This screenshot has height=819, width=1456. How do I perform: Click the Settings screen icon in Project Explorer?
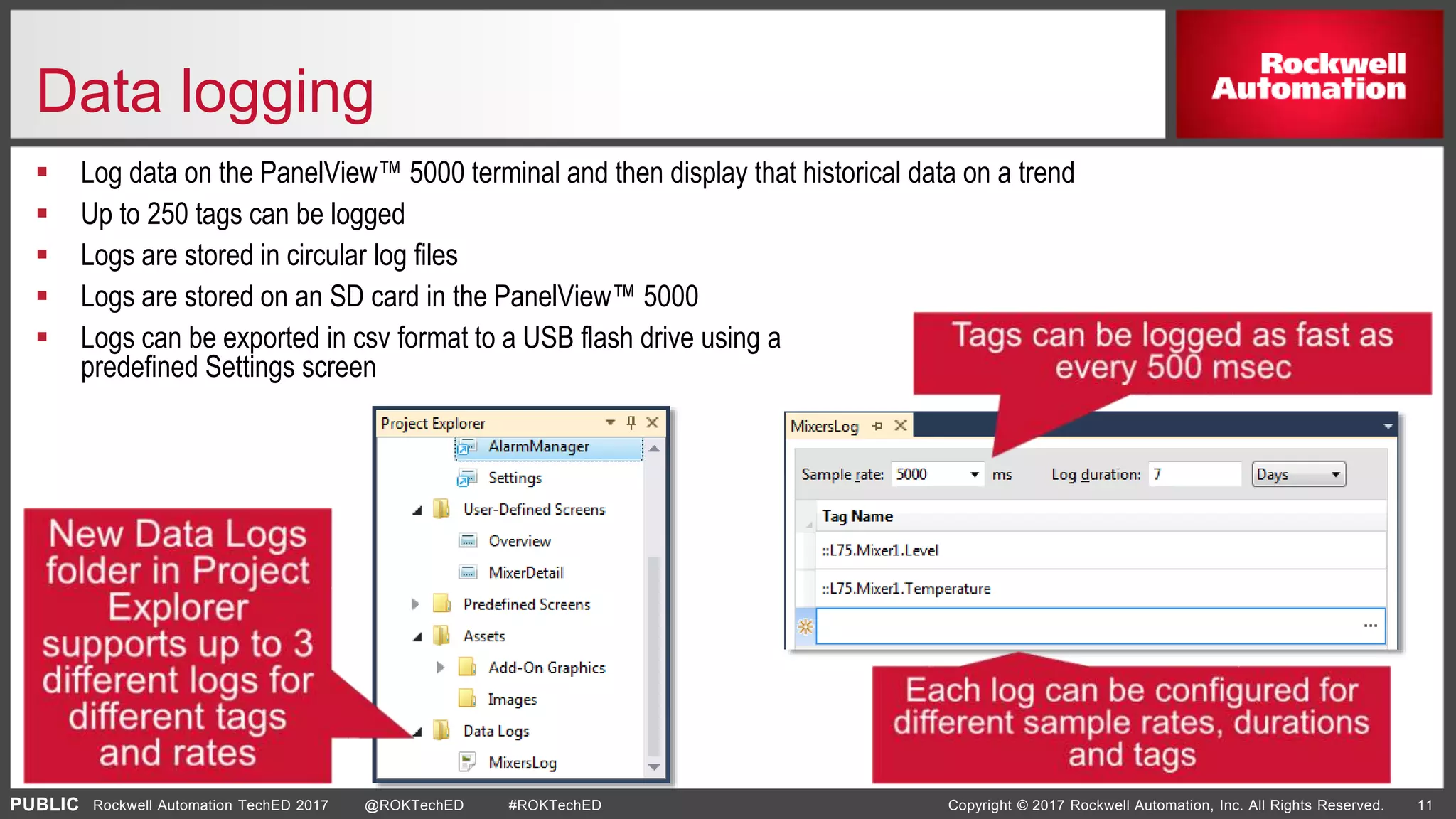click(466, 478)
